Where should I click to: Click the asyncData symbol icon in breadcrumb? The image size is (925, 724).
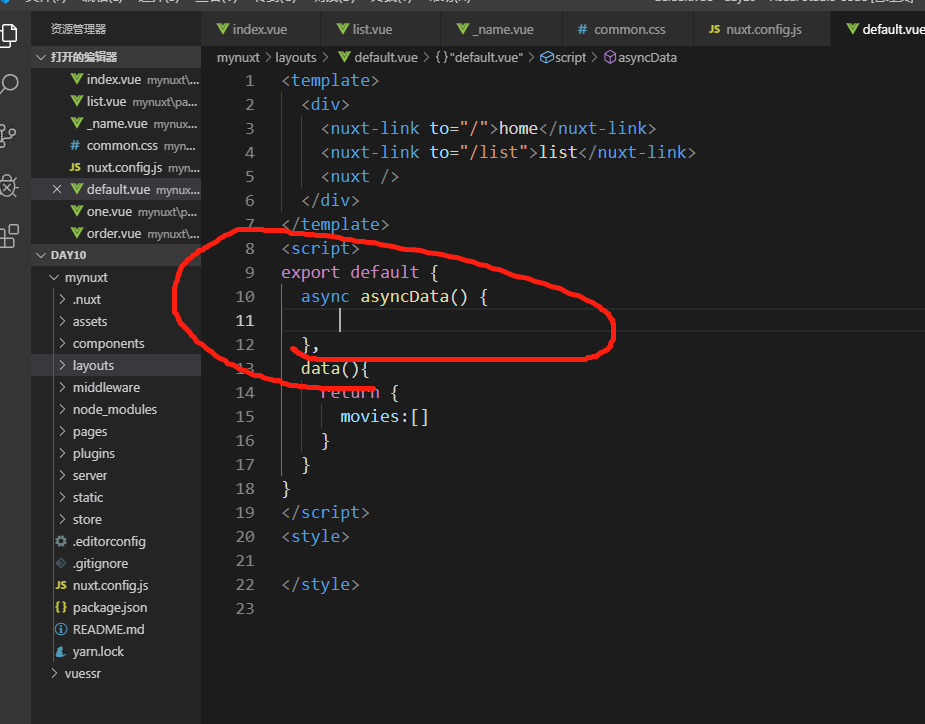(x=610, y=57)
